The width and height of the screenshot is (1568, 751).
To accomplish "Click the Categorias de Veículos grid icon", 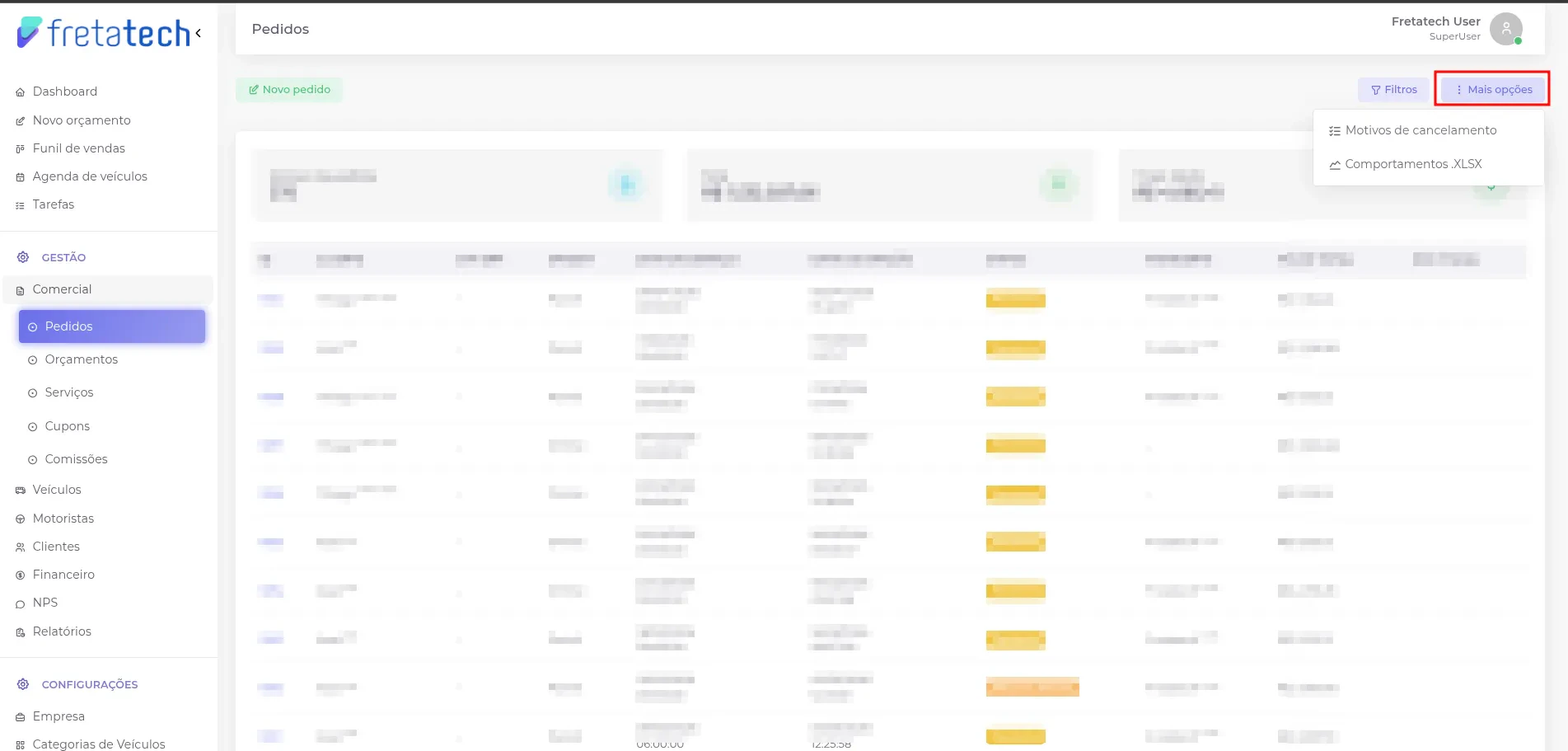I will 21,745.
